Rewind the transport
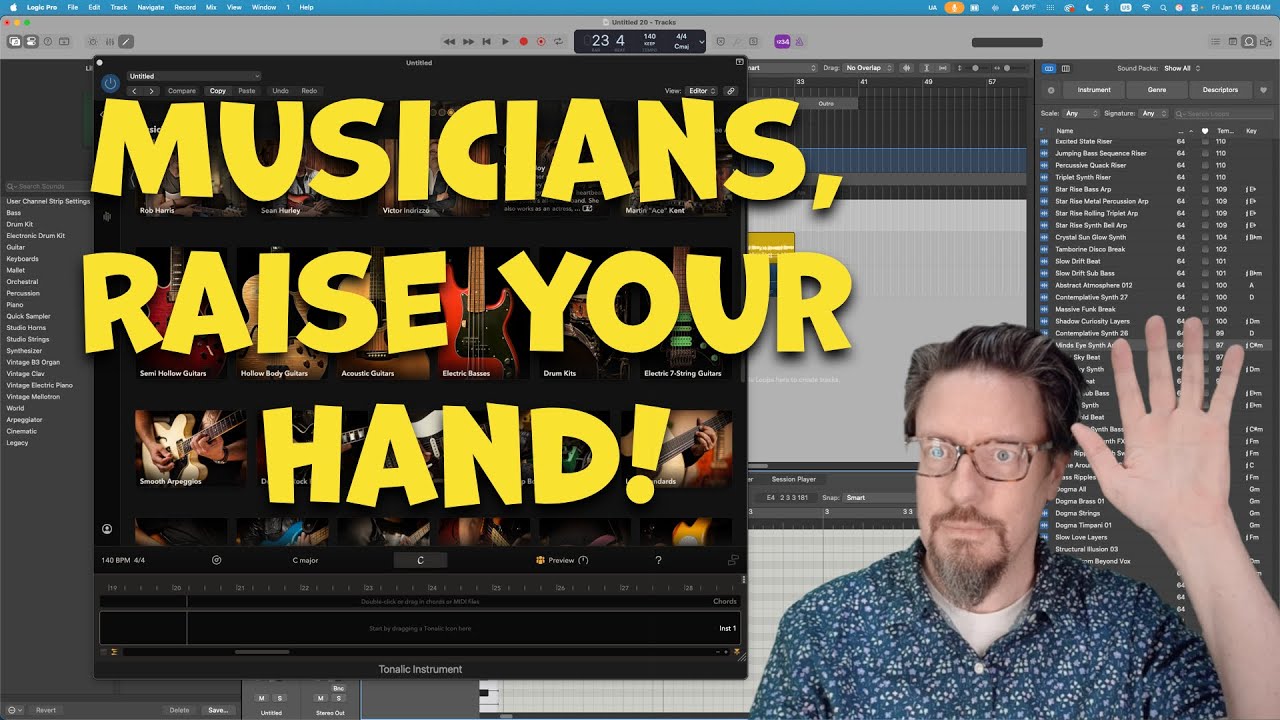The width and height of the screenshot is (1280, 720). point(450,41)
